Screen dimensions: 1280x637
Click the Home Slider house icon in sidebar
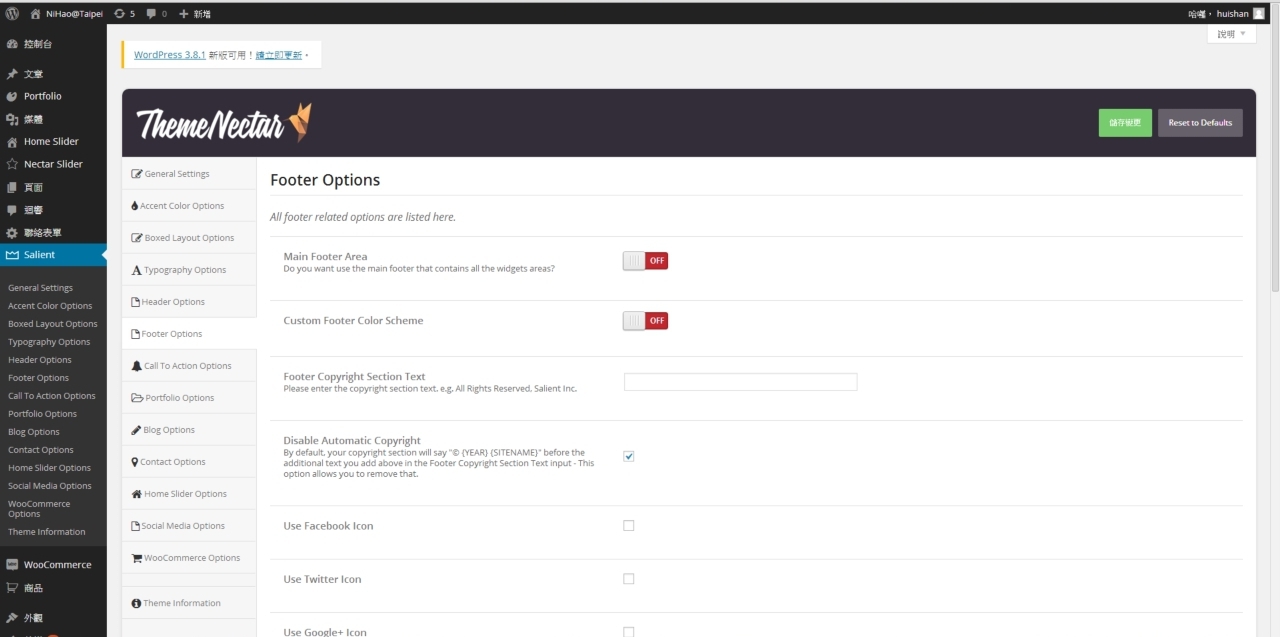pos(12,142)
